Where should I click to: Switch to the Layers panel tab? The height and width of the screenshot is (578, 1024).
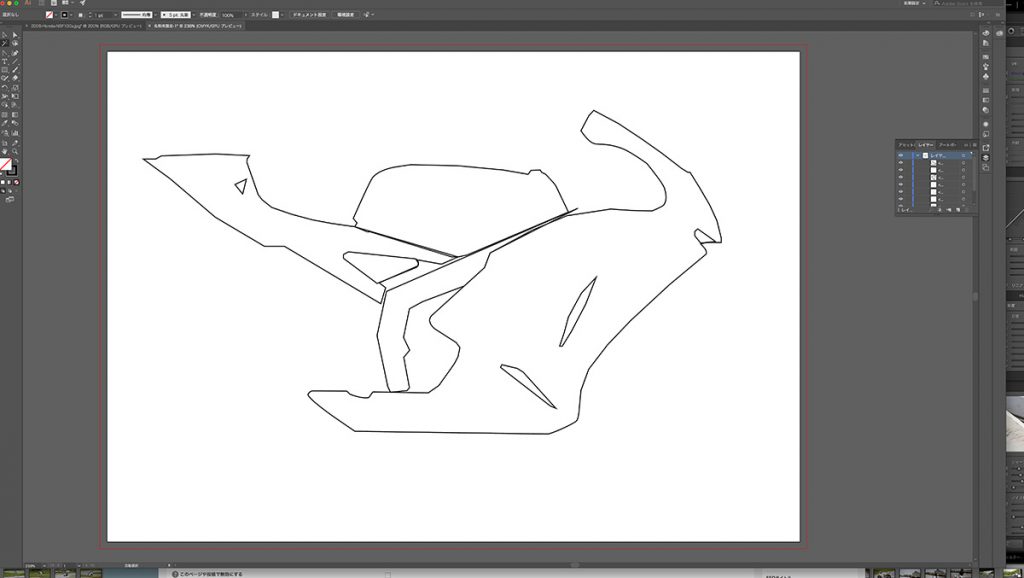click(926, 145)
